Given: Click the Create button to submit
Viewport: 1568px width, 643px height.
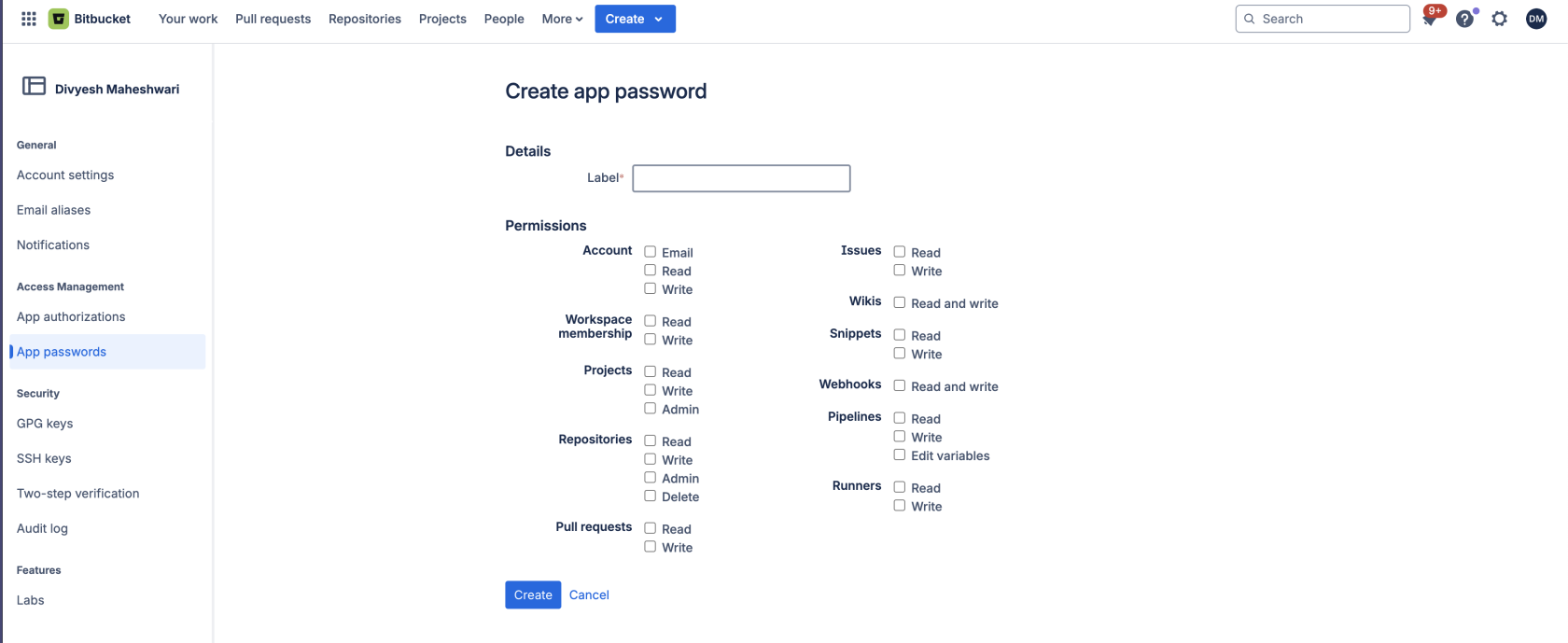Looking at the screenshot, I should point(532,594).
